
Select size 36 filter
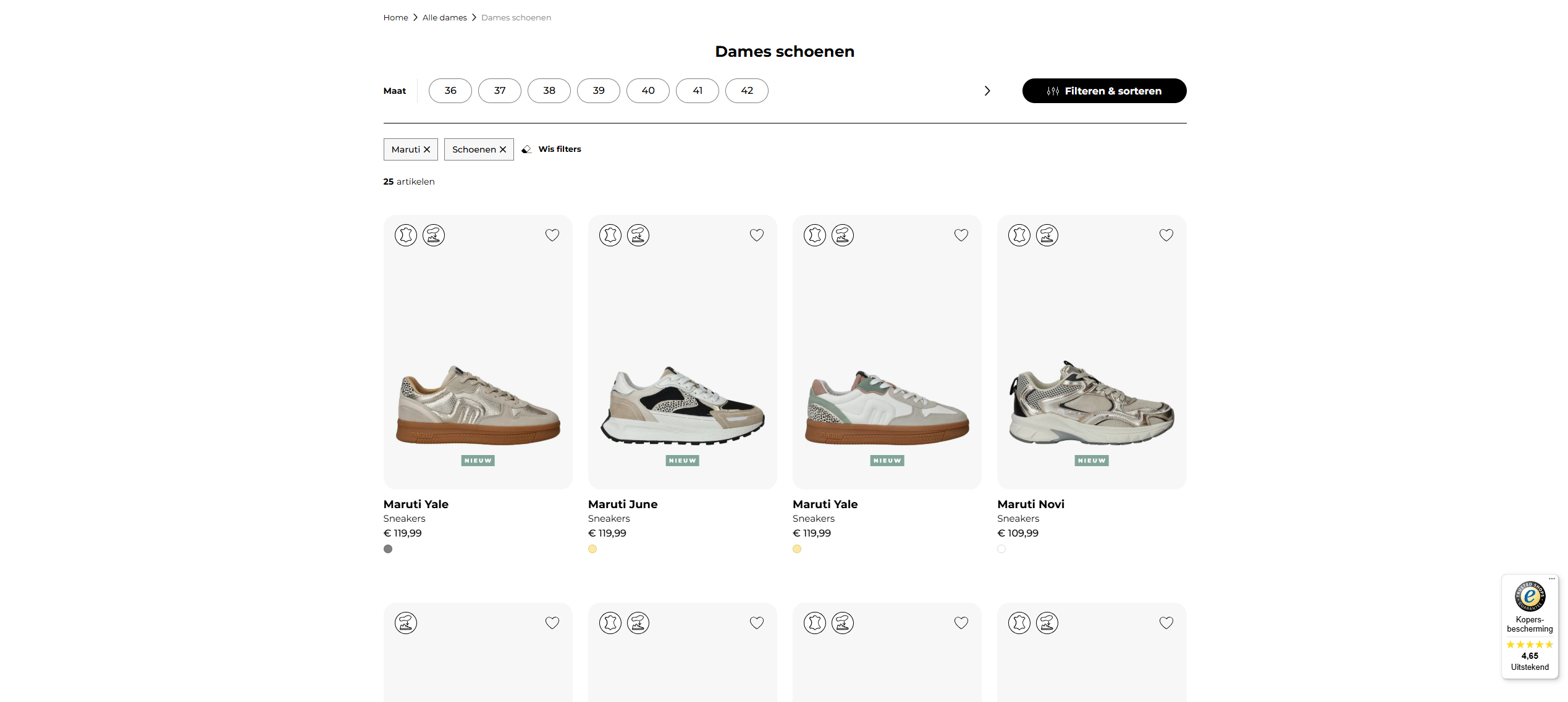click(450, 91)
